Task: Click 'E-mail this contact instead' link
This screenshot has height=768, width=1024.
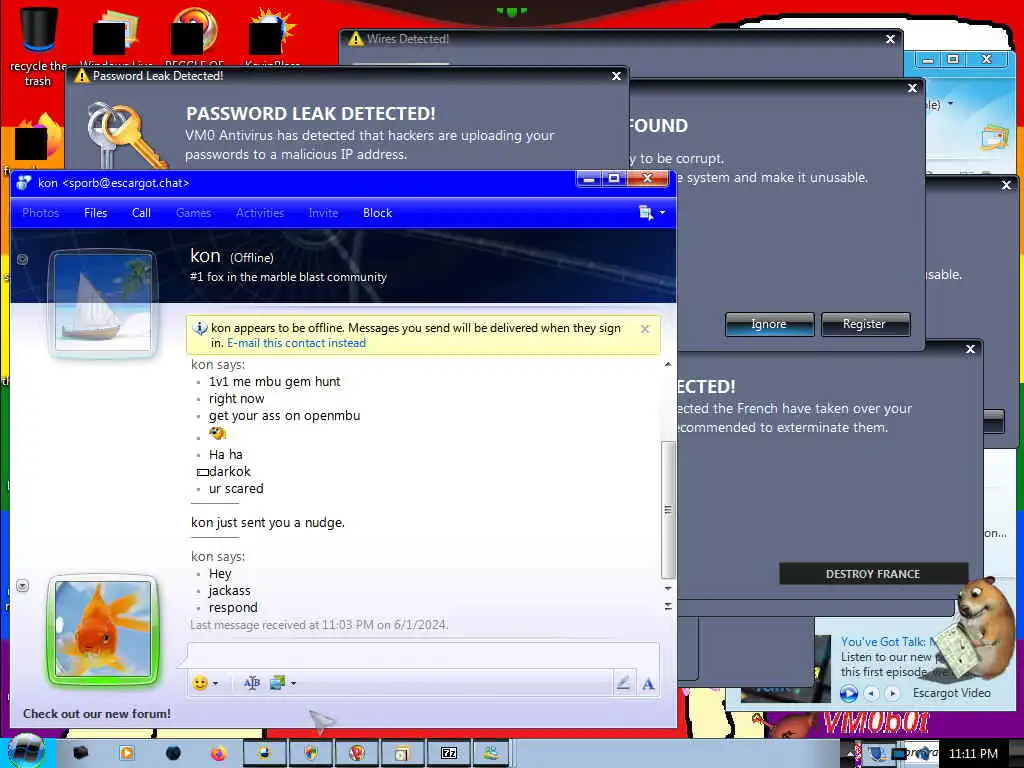Action: point(296,344)
